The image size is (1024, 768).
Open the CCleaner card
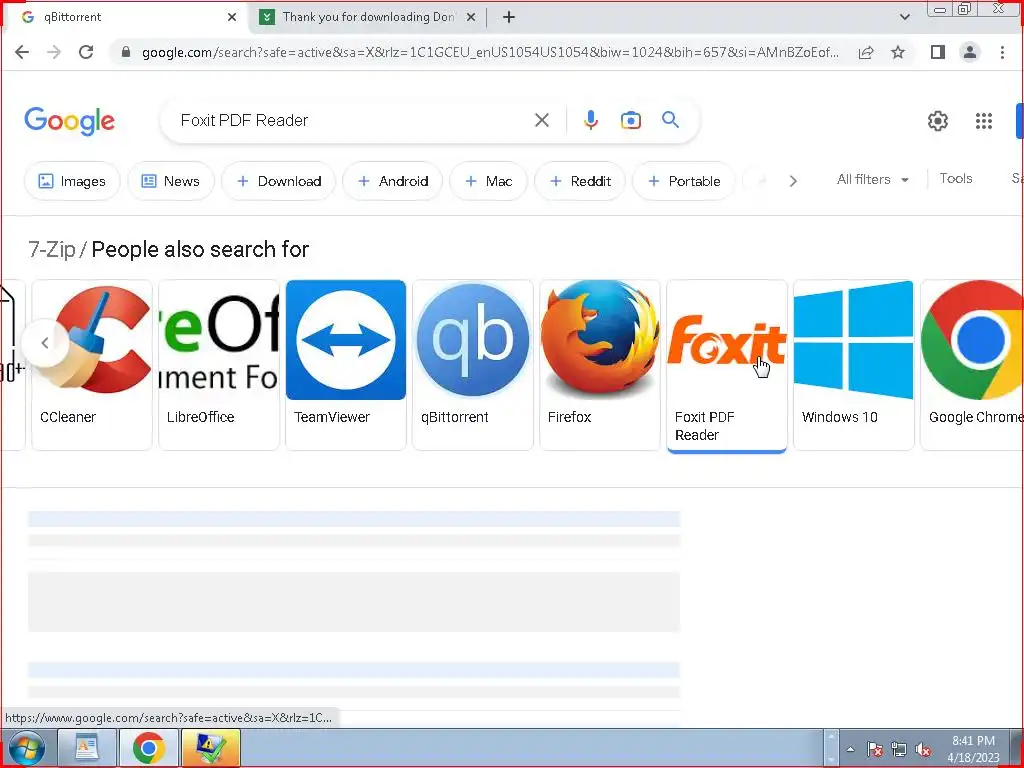click(92, 364)
